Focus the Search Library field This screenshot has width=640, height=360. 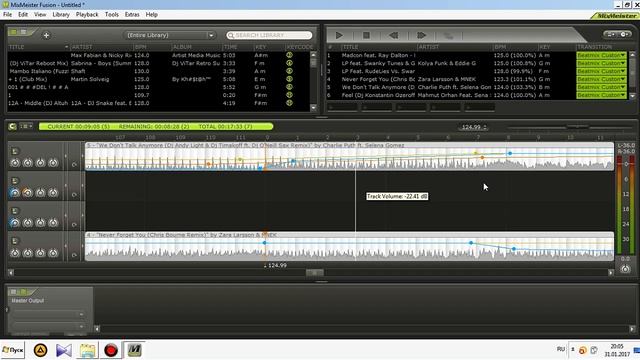(x=269, y=35)
